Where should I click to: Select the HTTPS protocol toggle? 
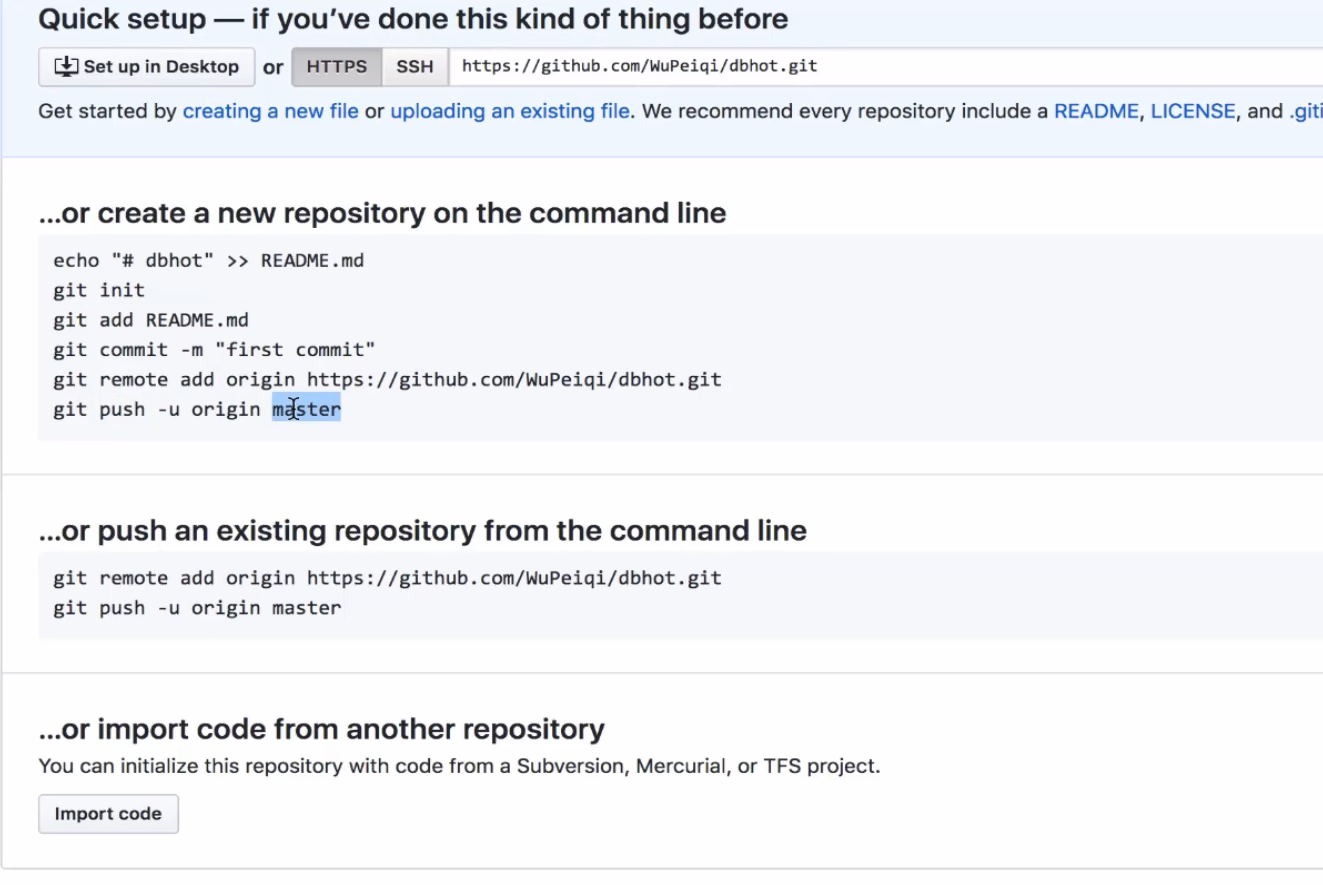336,67
